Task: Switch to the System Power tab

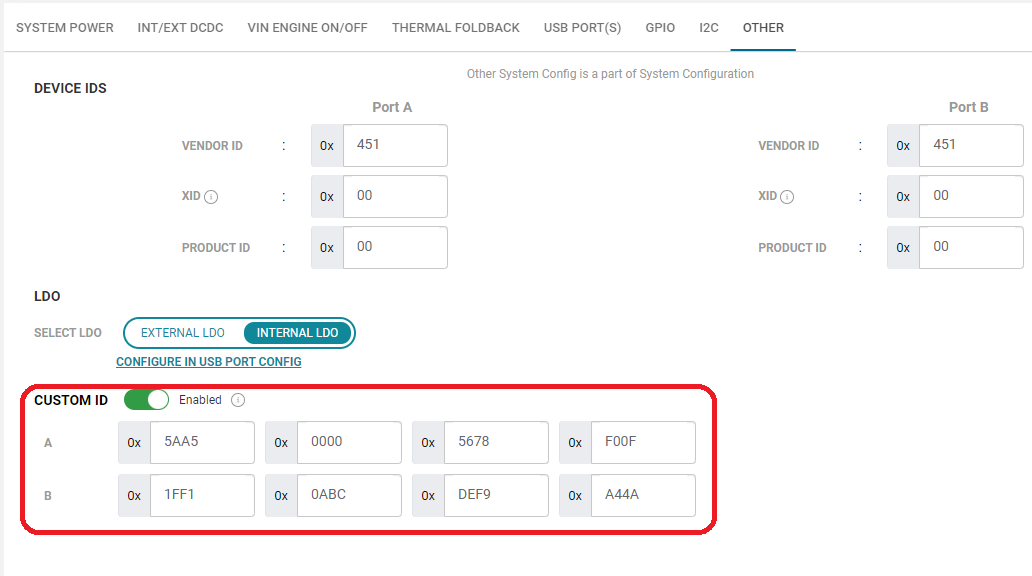Action: [x=65, y=28]
